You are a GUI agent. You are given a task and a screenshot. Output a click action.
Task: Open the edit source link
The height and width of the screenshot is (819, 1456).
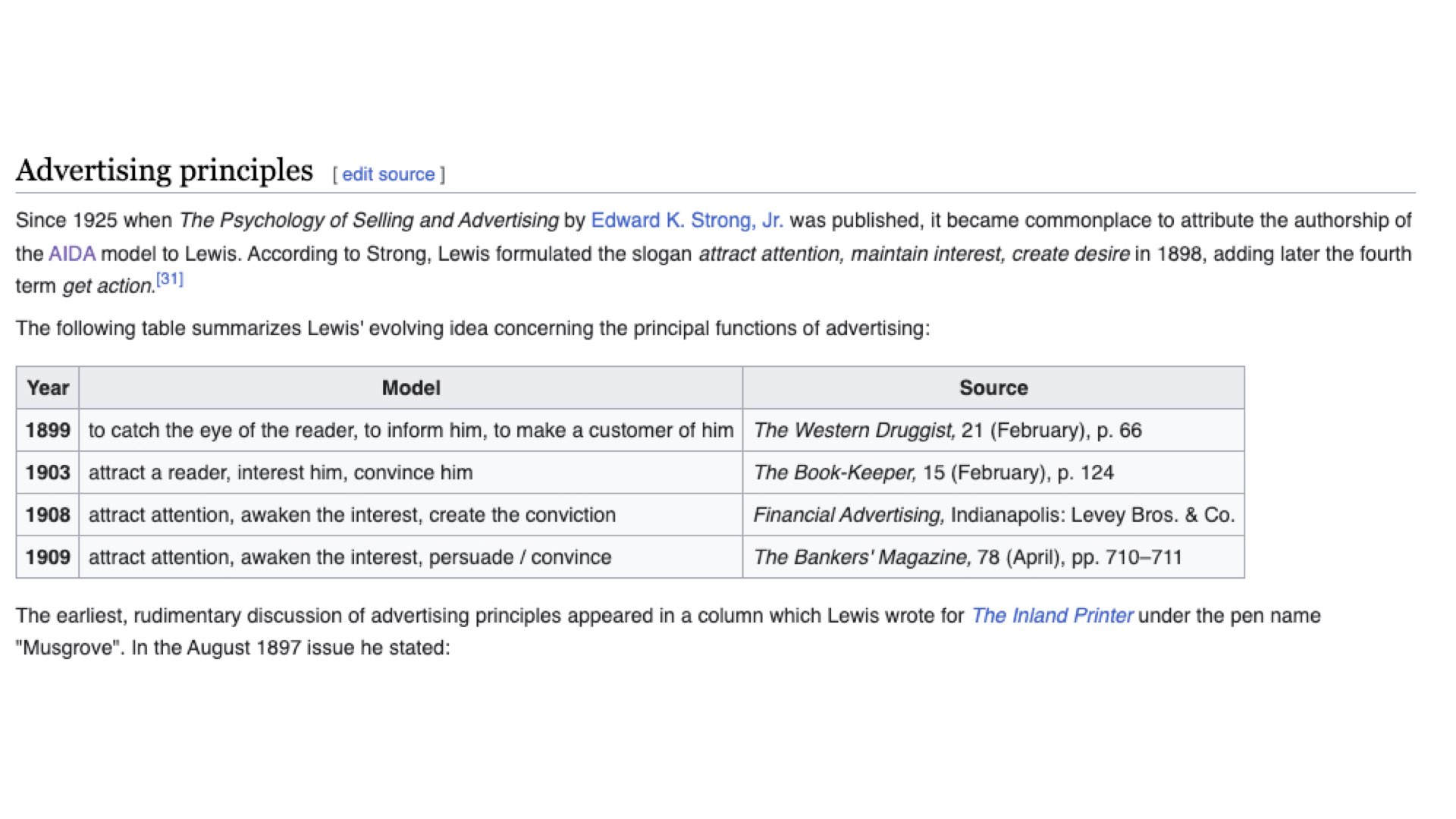(x=388, y=174)
